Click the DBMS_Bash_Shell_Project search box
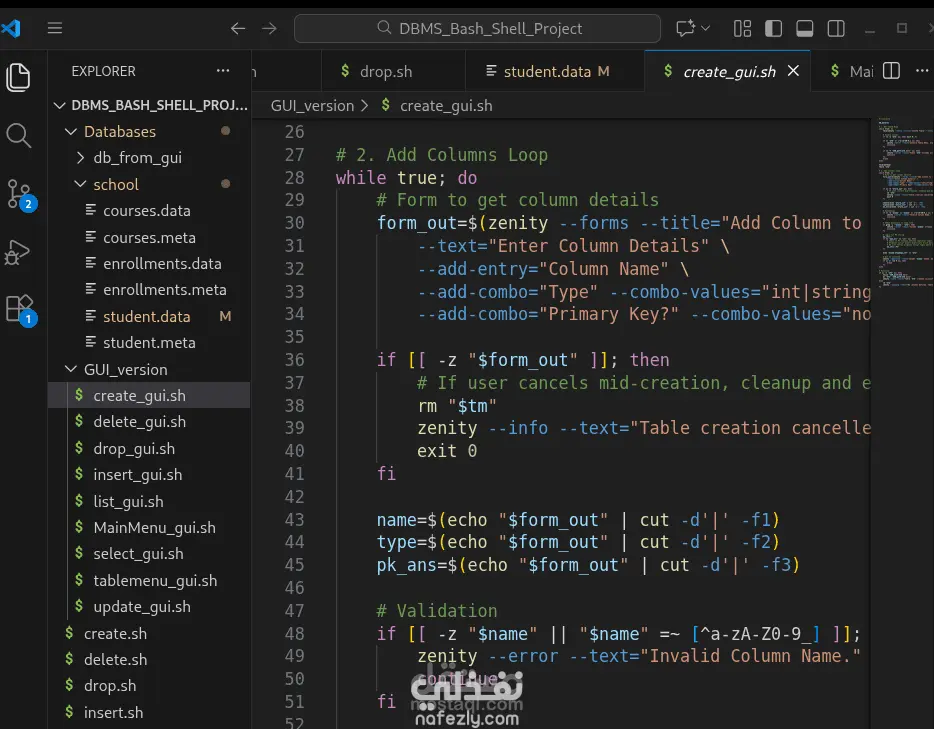This screenshot has width=934, height=729. pyautogui.click(x=478, y=28)
